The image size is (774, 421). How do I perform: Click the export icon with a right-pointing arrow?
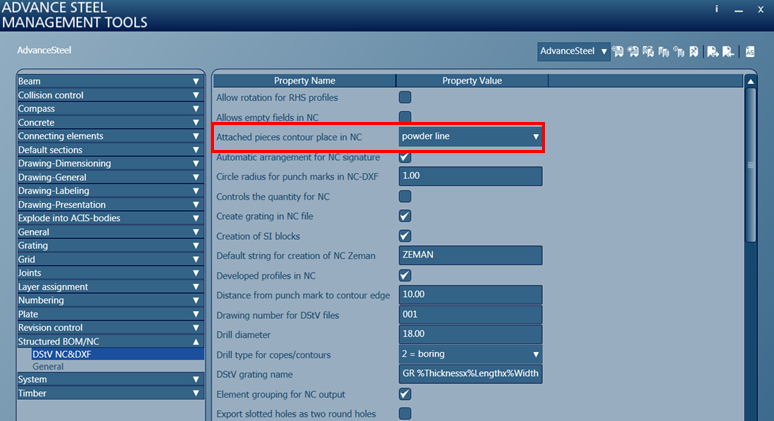pos(713,51)
